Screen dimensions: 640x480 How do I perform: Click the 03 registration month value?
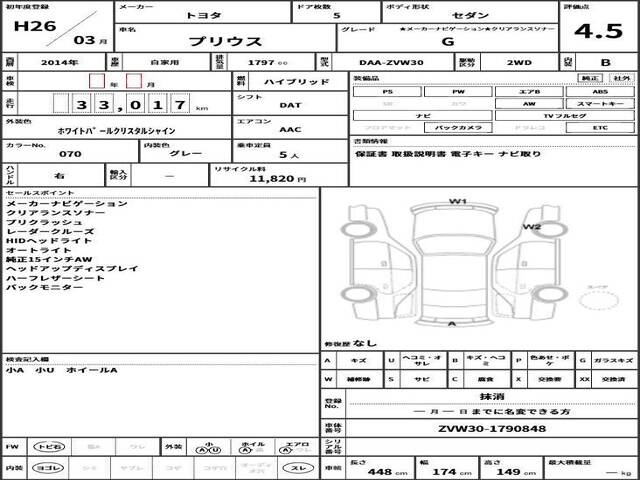(x=84, y=40)
